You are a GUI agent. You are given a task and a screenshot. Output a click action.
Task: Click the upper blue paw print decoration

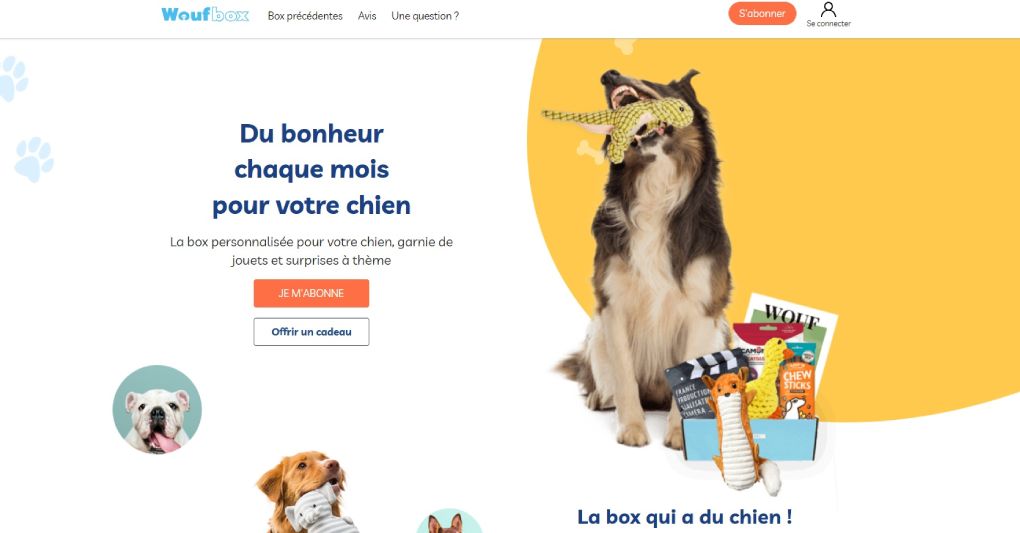pyautogui.click(x=13, y=78)
